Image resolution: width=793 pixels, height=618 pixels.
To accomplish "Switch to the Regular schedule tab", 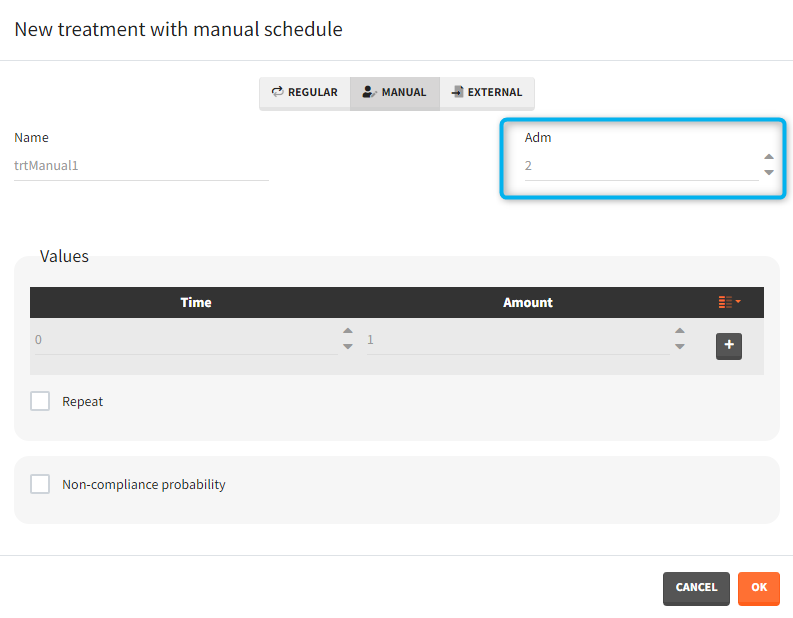I will point(305,93).
